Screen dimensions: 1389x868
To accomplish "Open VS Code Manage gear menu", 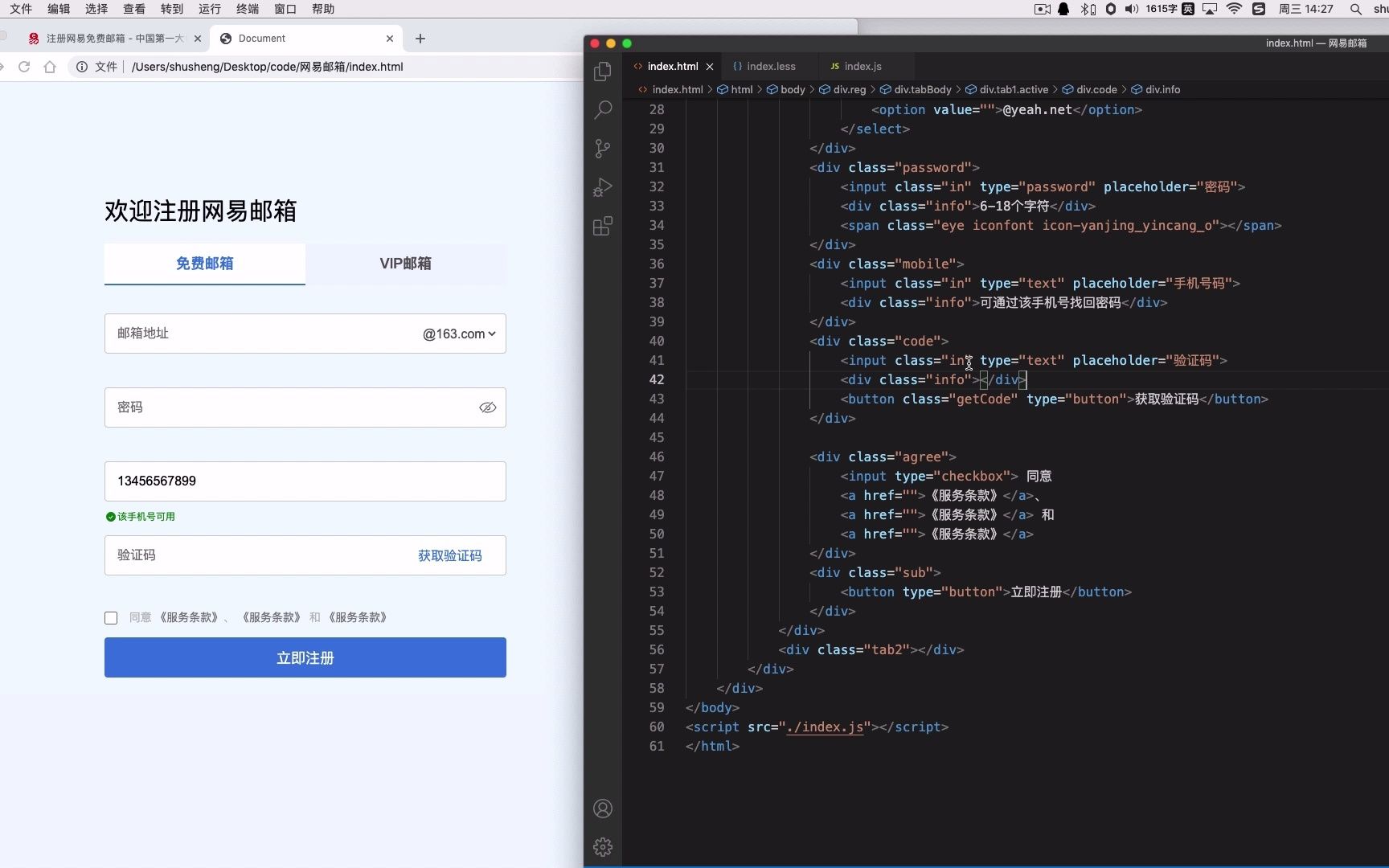I will 602,847.
